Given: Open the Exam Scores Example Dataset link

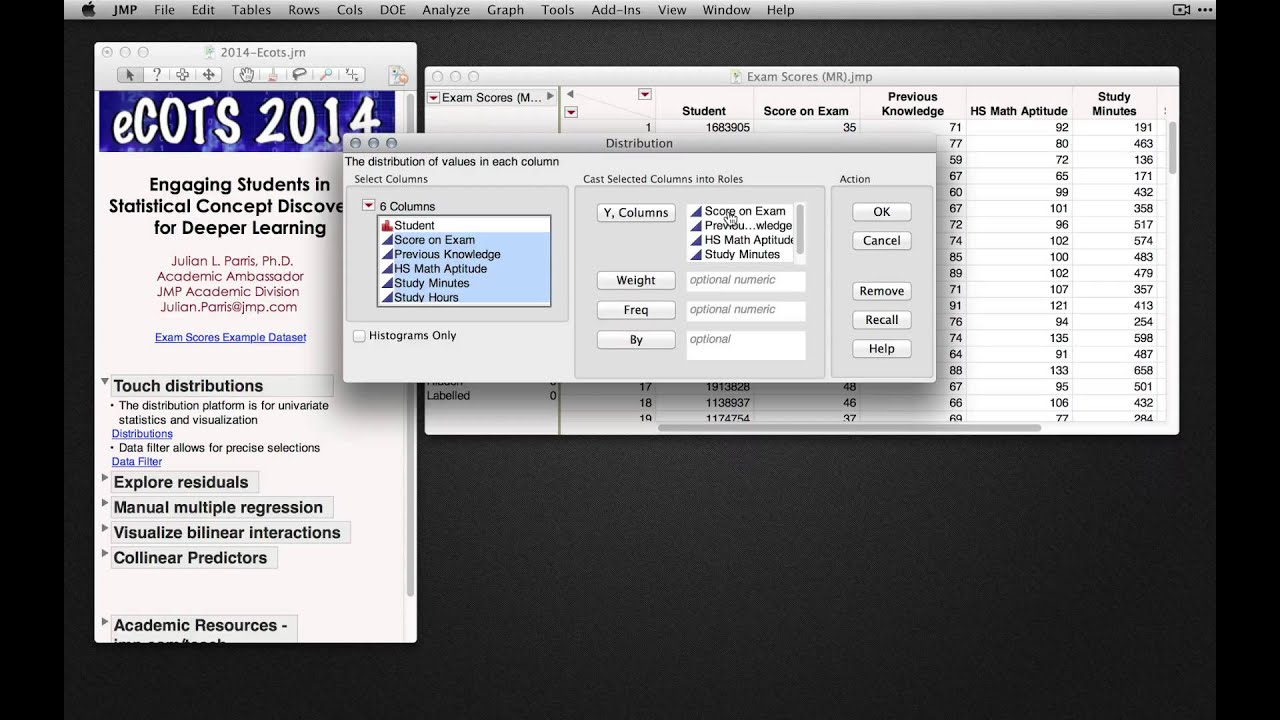Looking at the screenshot, I should 231,338.
